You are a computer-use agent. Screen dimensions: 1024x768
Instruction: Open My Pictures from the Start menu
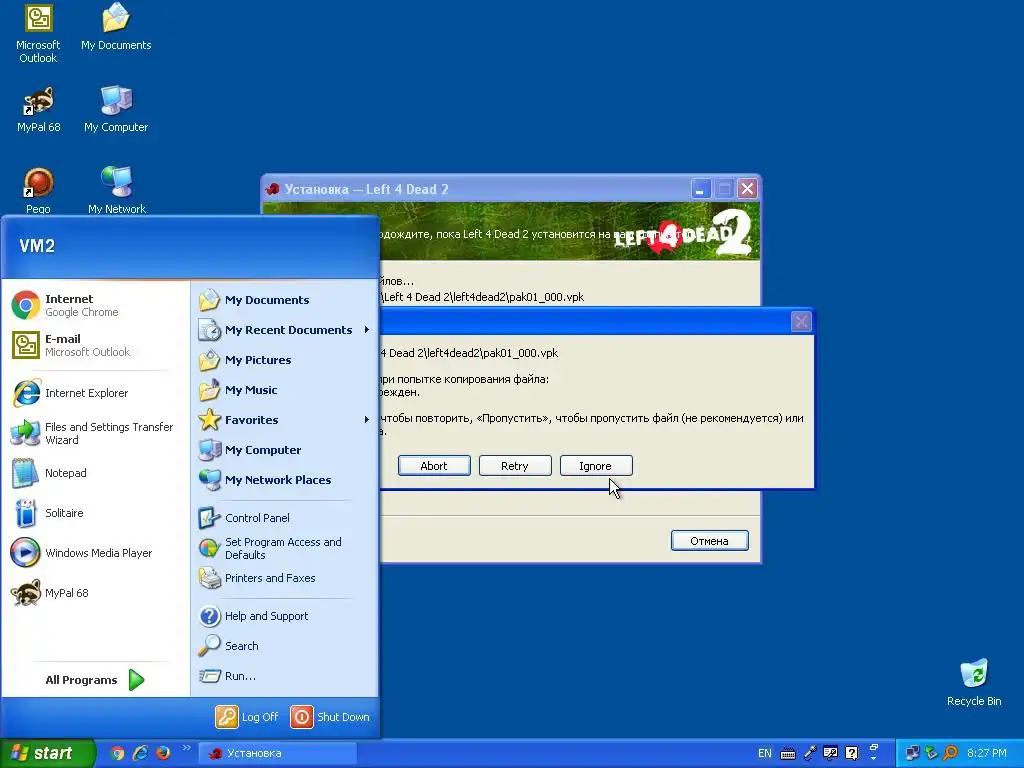tap(283, 360)
